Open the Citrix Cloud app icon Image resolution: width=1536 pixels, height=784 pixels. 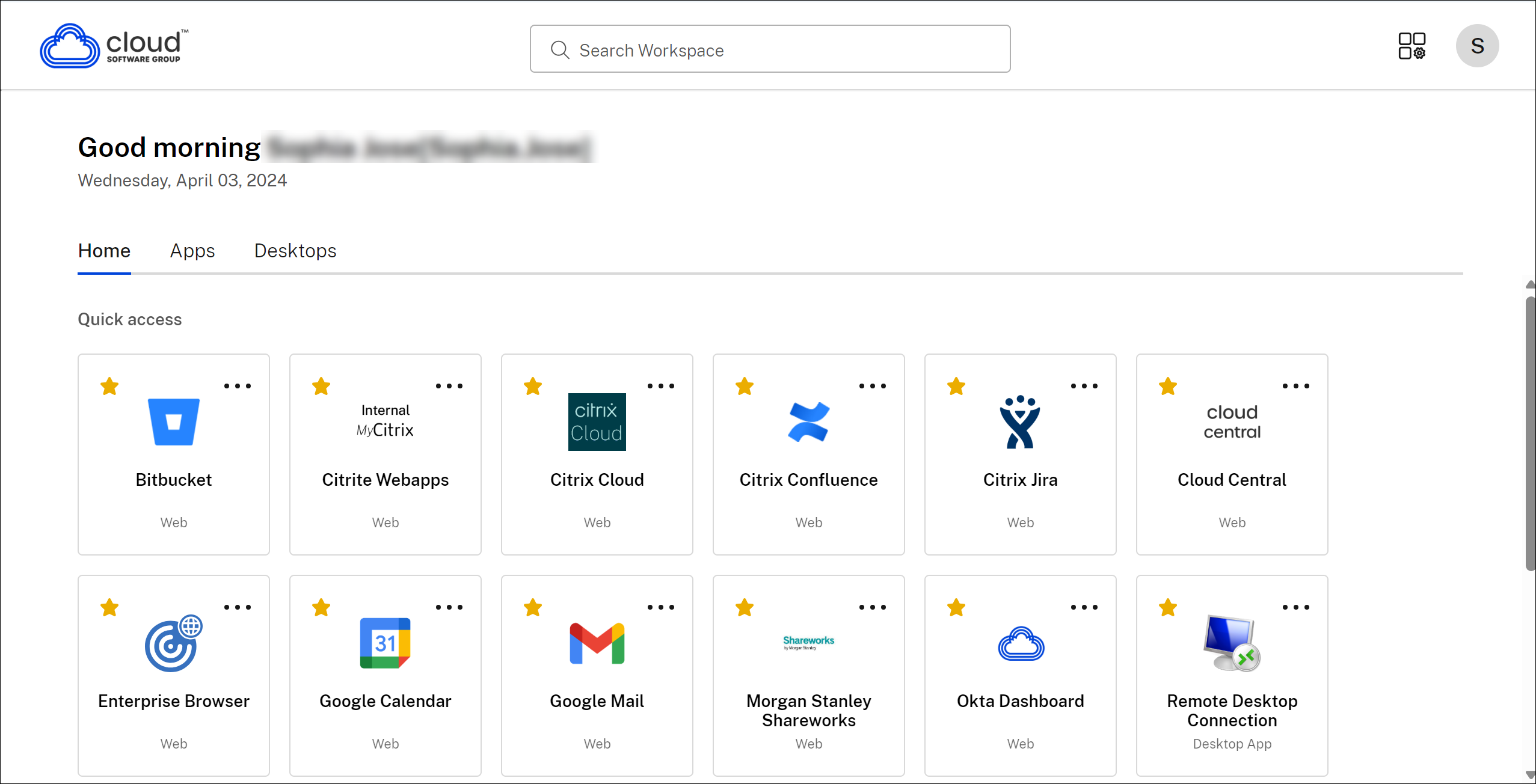597,421
